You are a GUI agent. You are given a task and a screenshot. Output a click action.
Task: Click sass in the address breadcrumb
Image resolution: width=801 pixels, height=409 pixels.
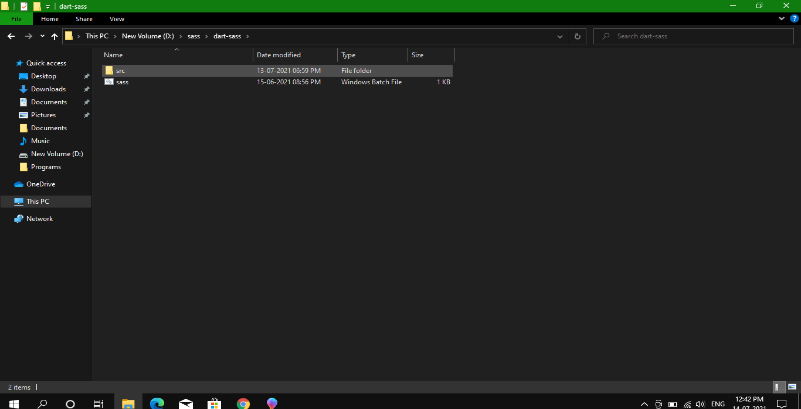pos(194,36)
